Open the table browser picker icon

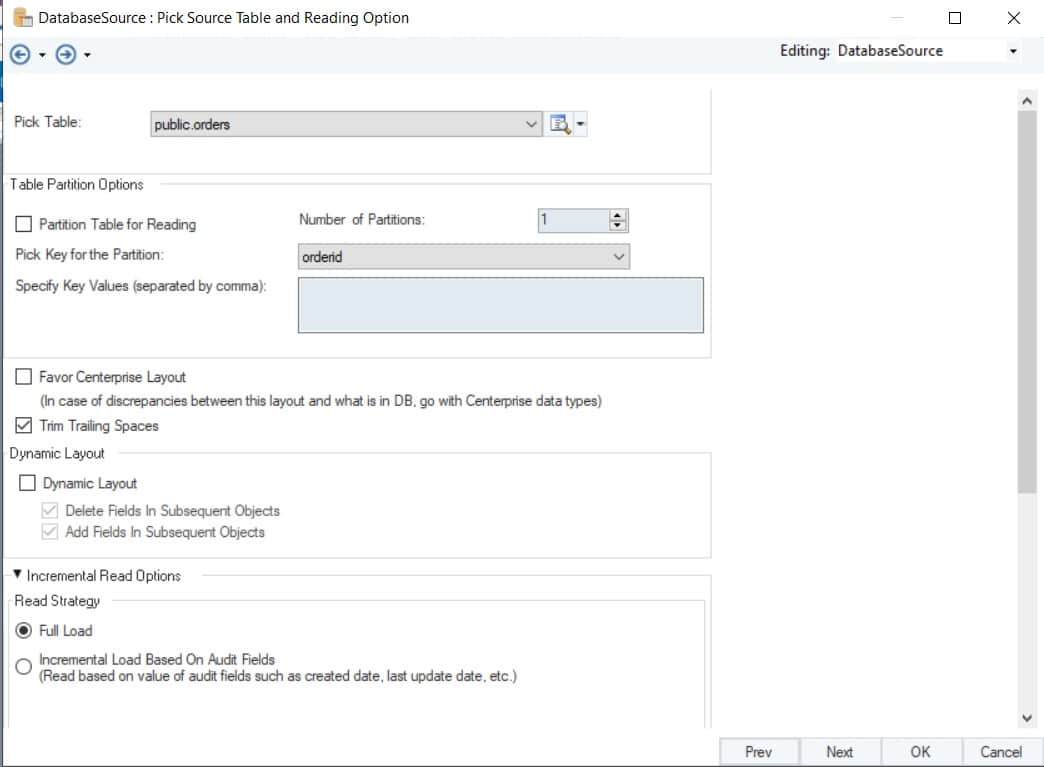coord(560,123)
